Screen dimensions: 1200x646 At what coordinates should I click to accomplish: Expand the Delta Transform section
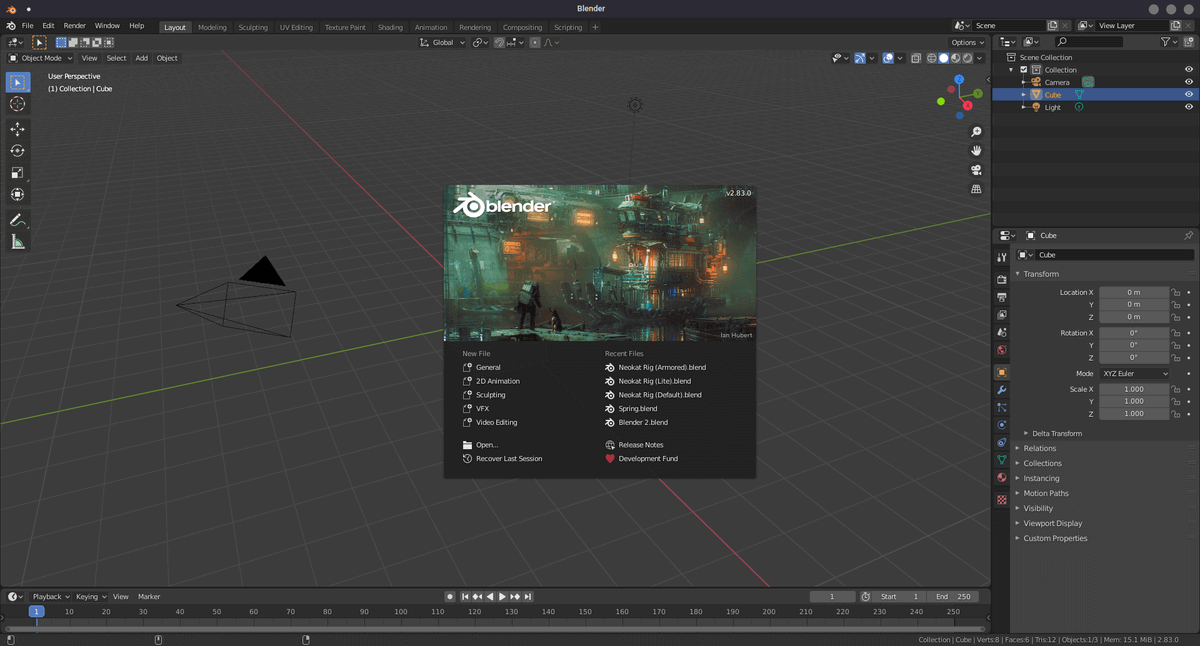coord(1056,434)
